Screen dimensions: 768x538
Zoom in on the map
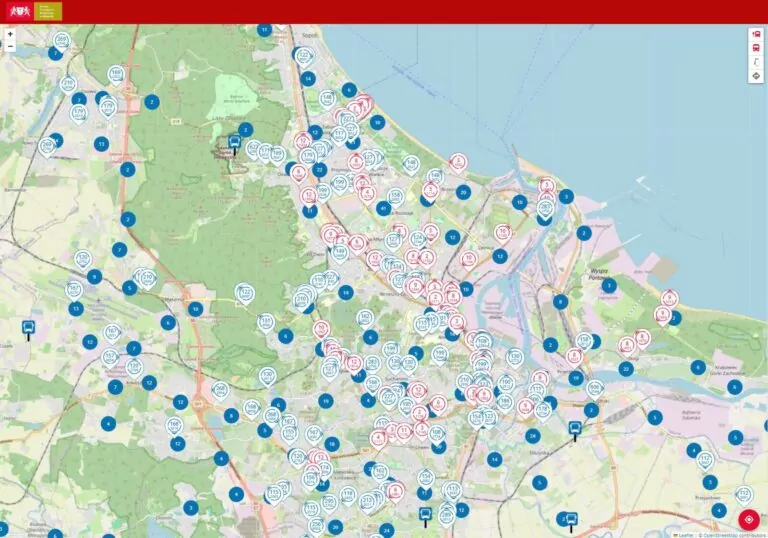tap(10, 34)
